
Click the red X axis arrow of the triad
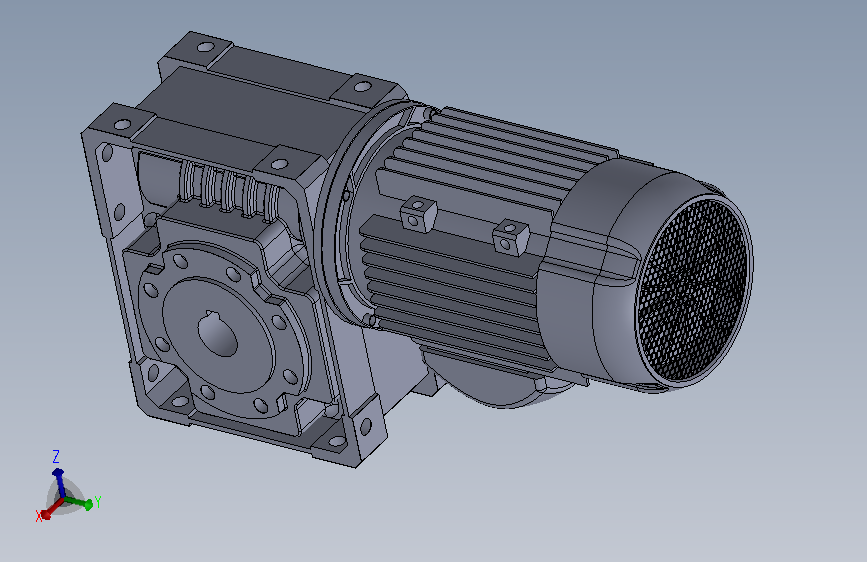click(x=51, y=509)
